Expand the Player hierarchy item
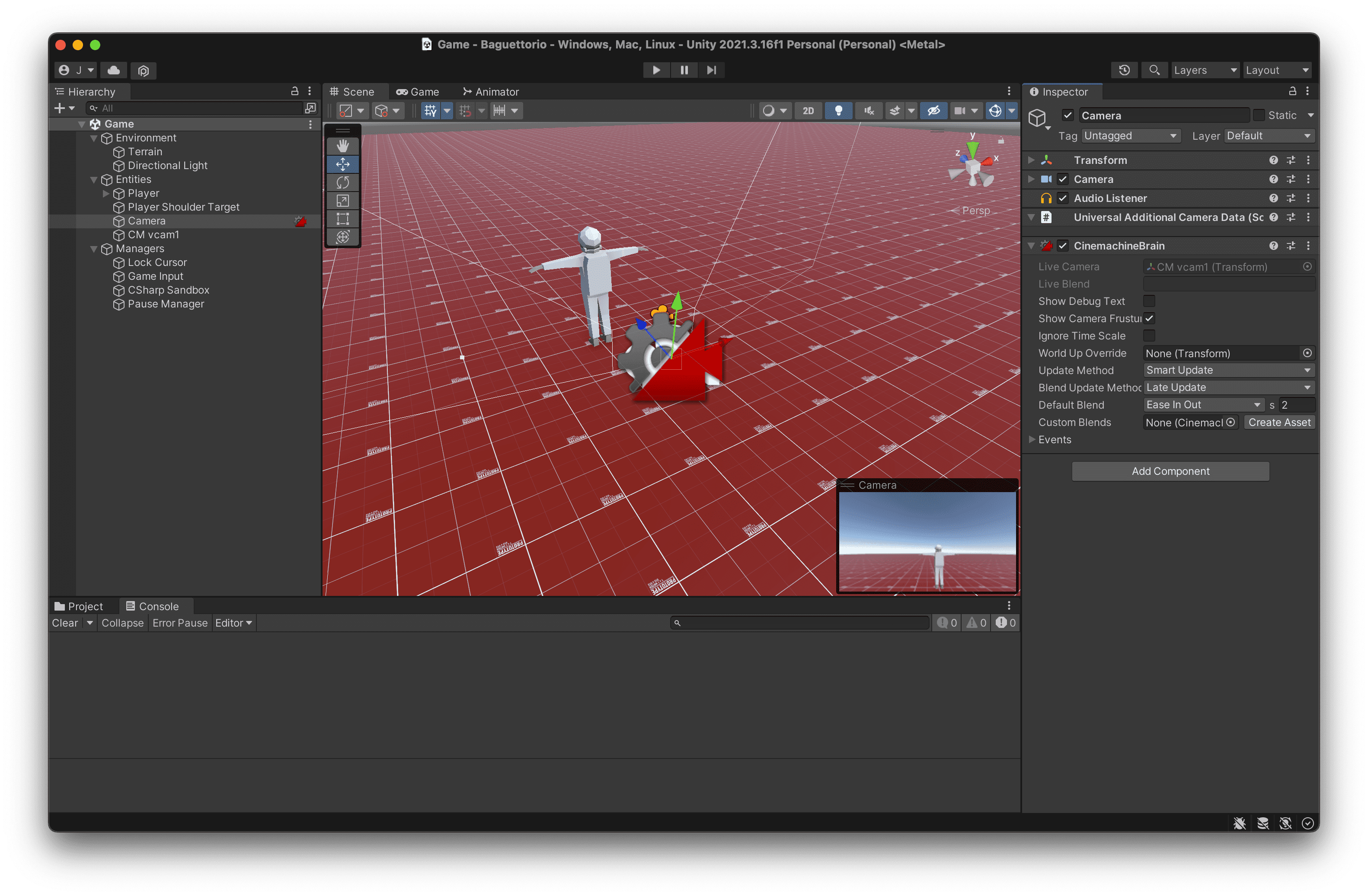Image resolution: width=1368 pixels, height=896 pixels. click(x=106, y=194)
